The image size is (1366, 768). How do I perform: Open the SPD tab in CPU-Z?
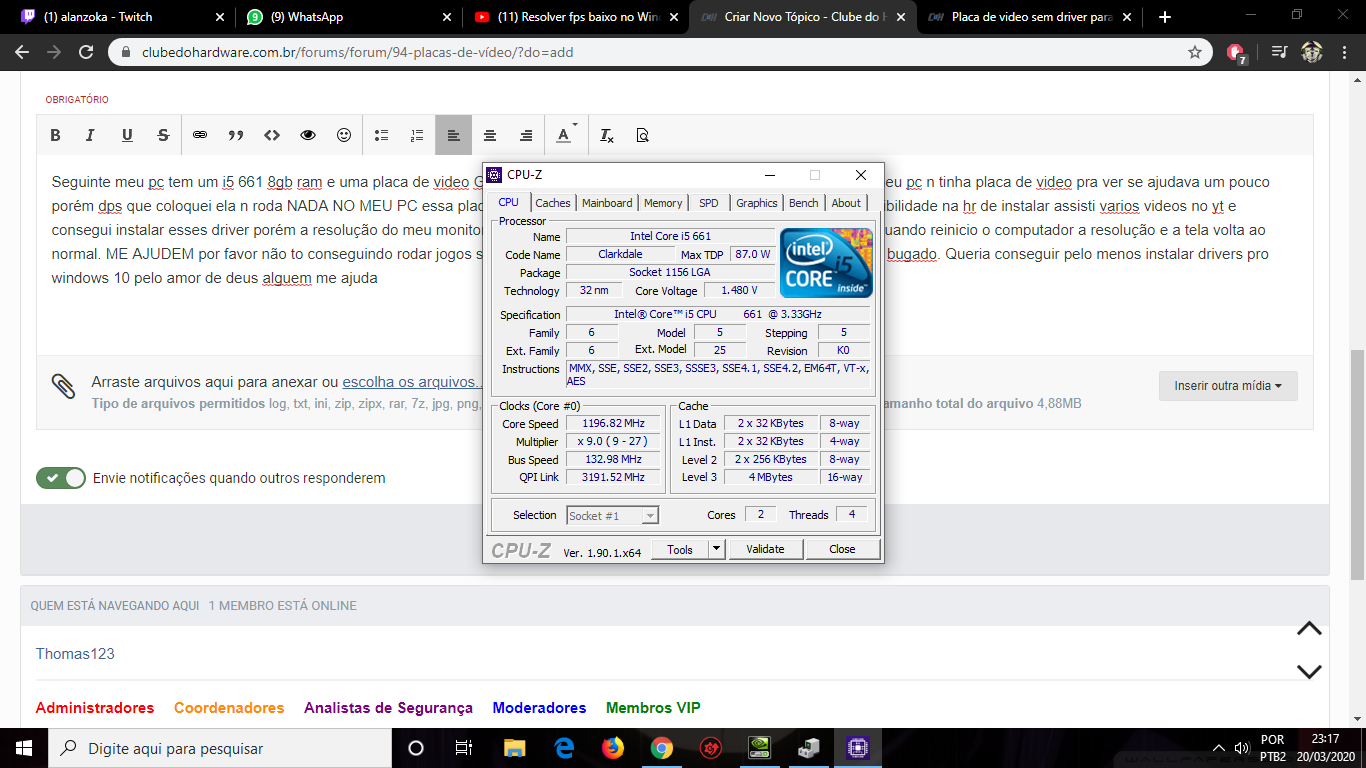[709, 203]
